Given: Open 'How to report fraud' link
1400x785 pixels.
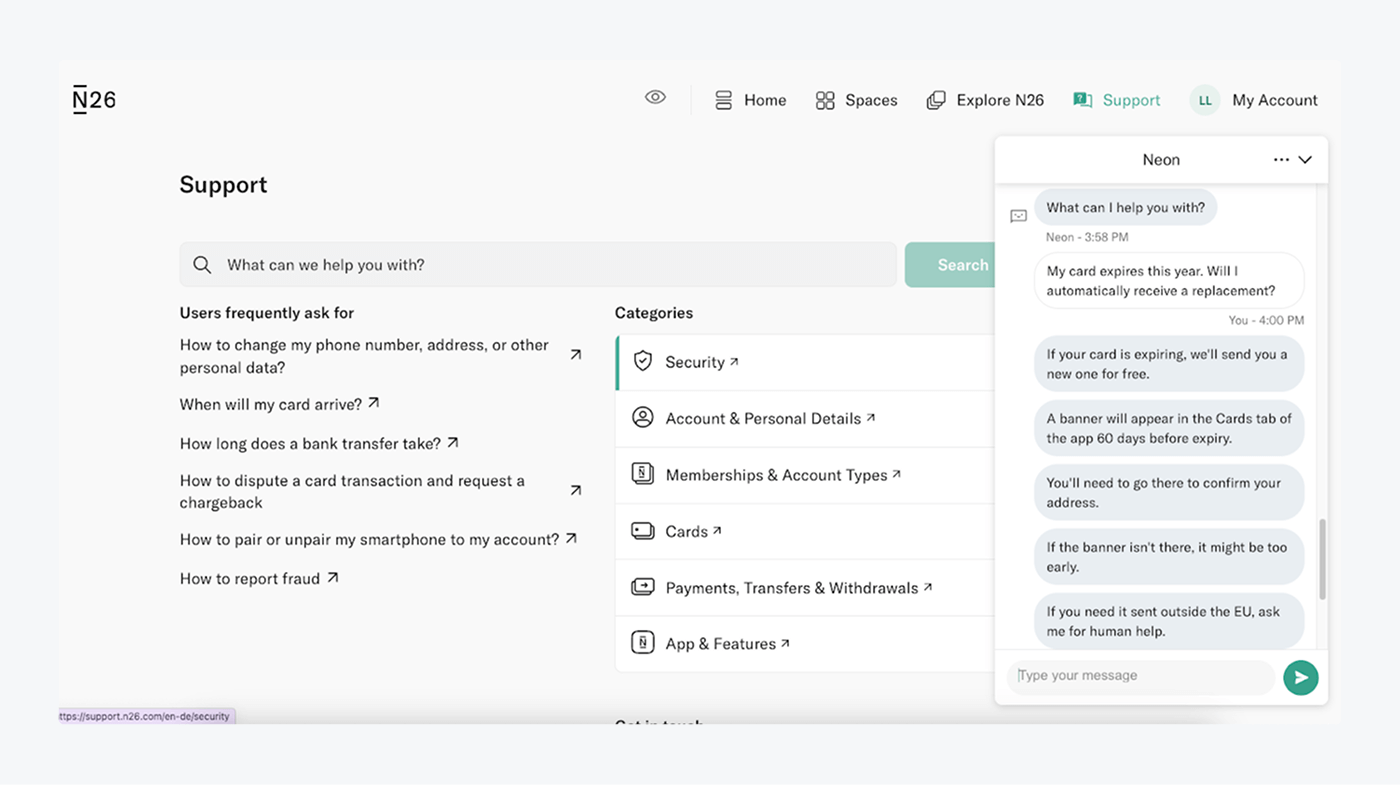Looking at the screenshot, I should (250, 579).
